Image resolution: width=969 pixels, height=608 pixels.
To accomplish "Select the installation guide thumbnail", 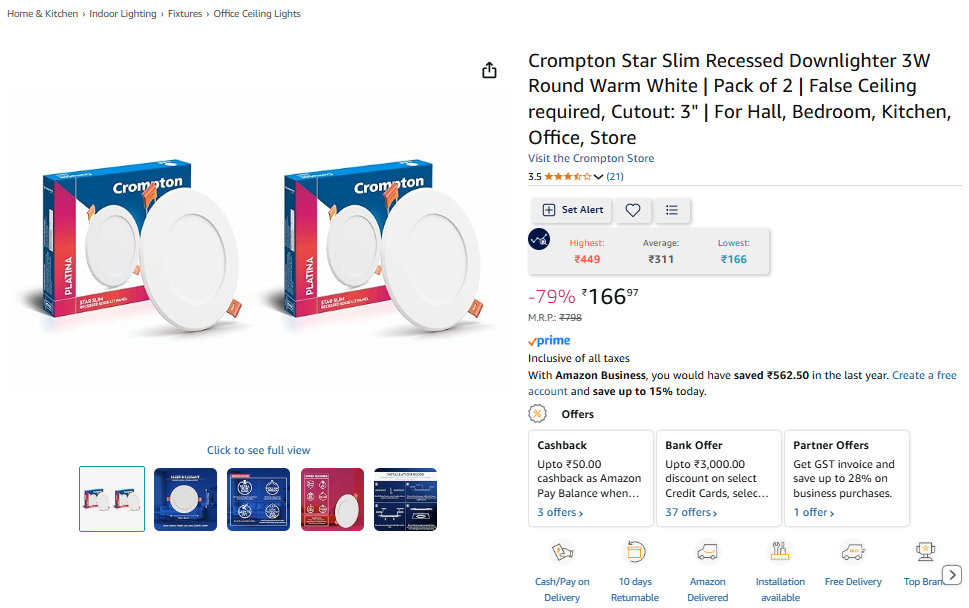I will point(405,499).
